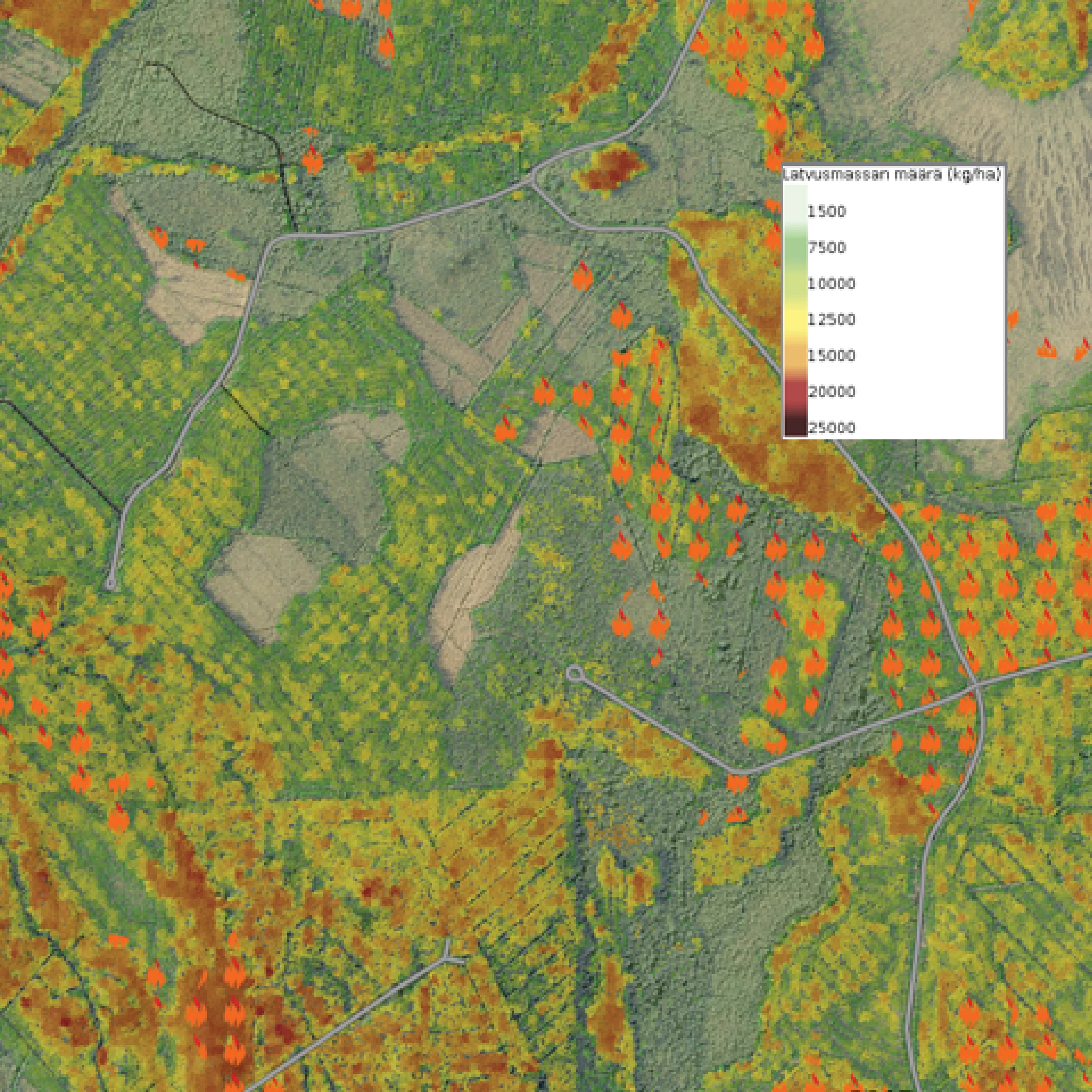
Task: Click the 25000 label at the legend bottom
Action: [831, 428]
